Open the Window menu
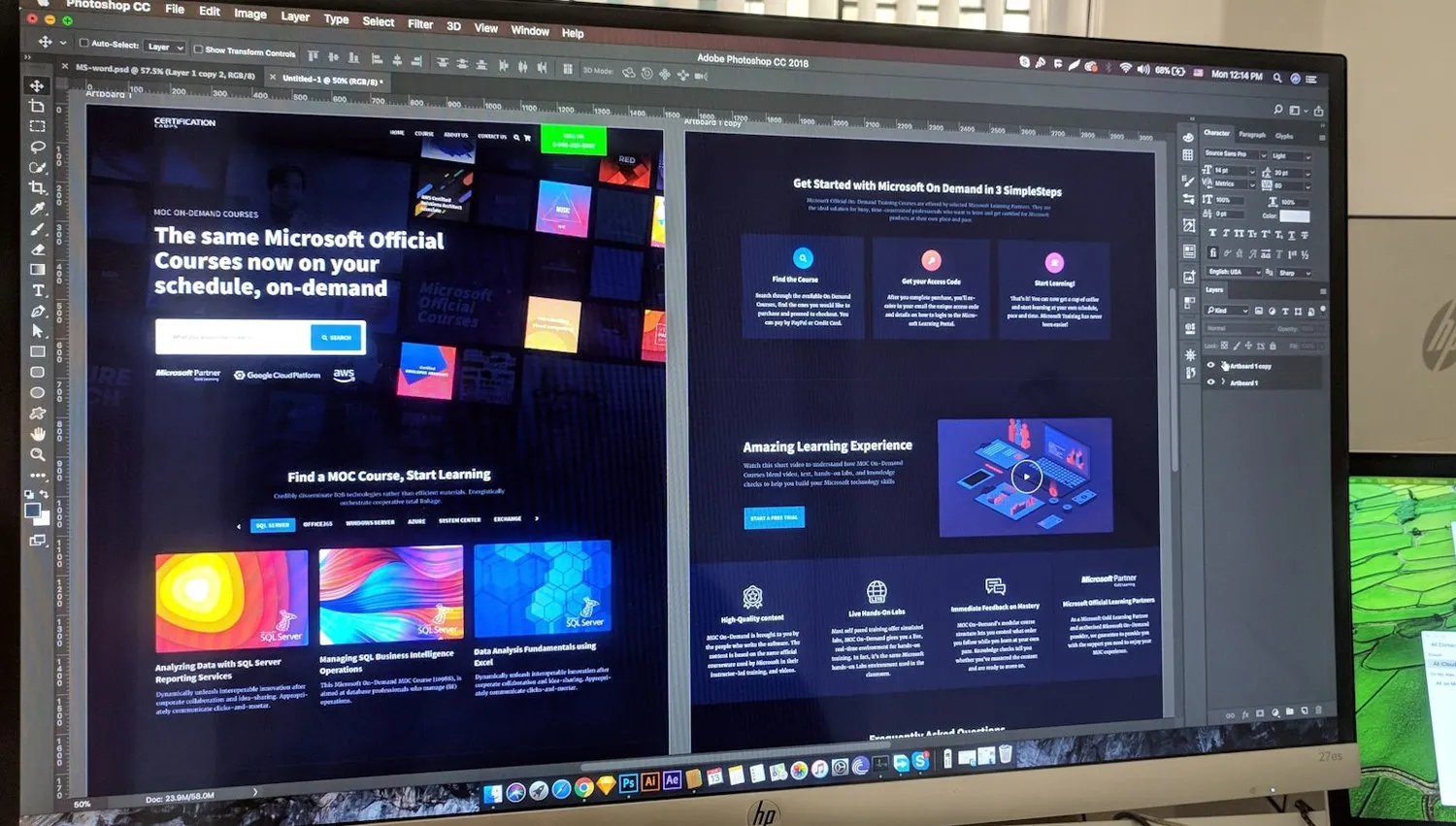Viewport: 1456px width, 826px height. point(530,31)
